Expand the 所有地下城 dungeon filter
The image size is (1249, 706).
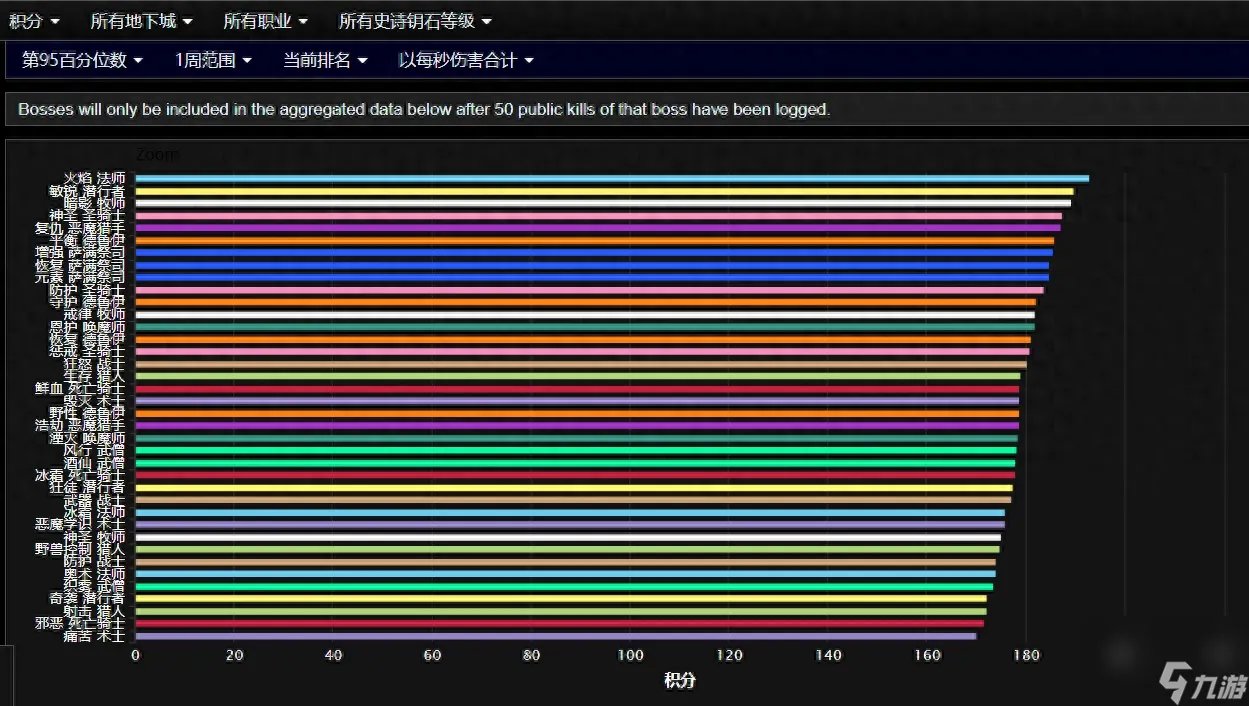click(141, 20)
